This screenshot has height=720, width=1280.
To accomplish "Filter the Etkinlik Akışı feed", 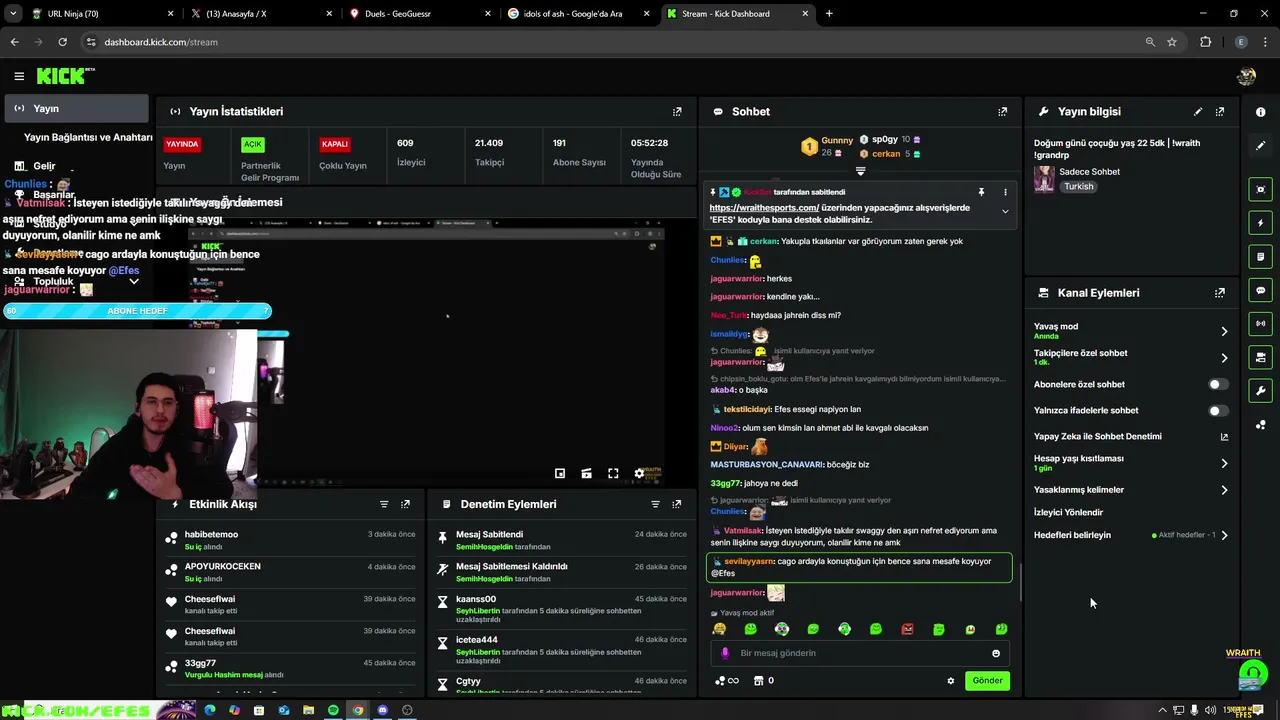I will [x=384, y=504].
